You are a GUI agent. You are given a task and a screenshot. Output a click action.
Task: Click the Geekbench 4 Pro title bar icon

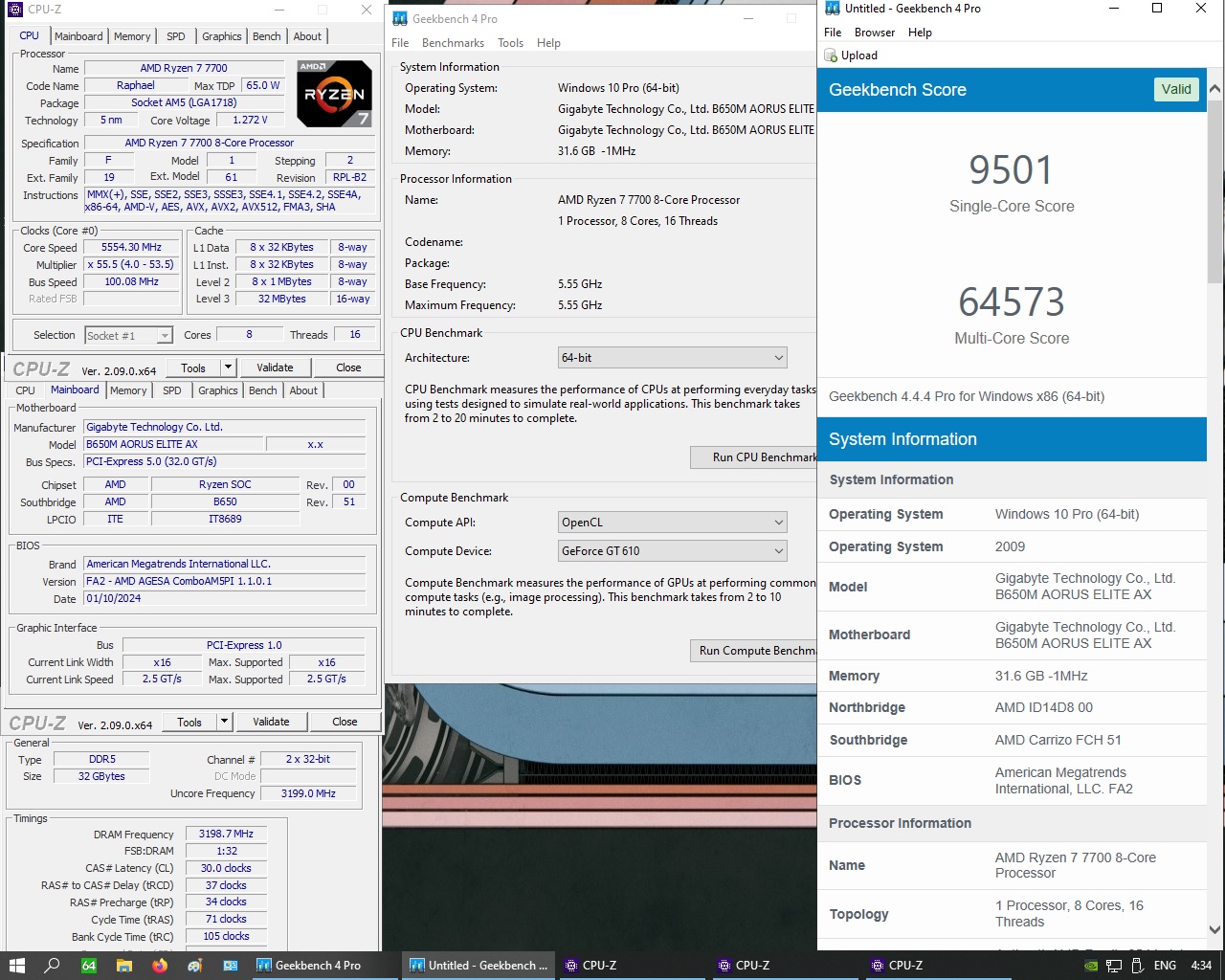400,18
